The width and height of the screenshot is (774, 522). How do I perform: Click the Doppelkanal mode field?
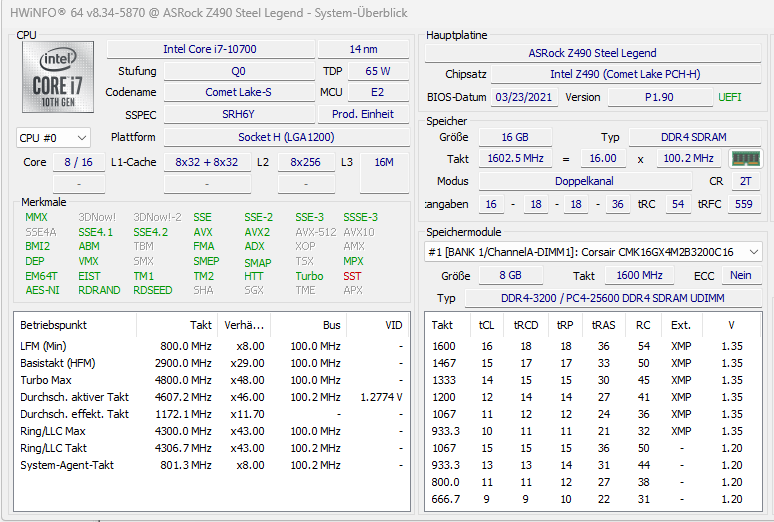(x=584, y=181)
